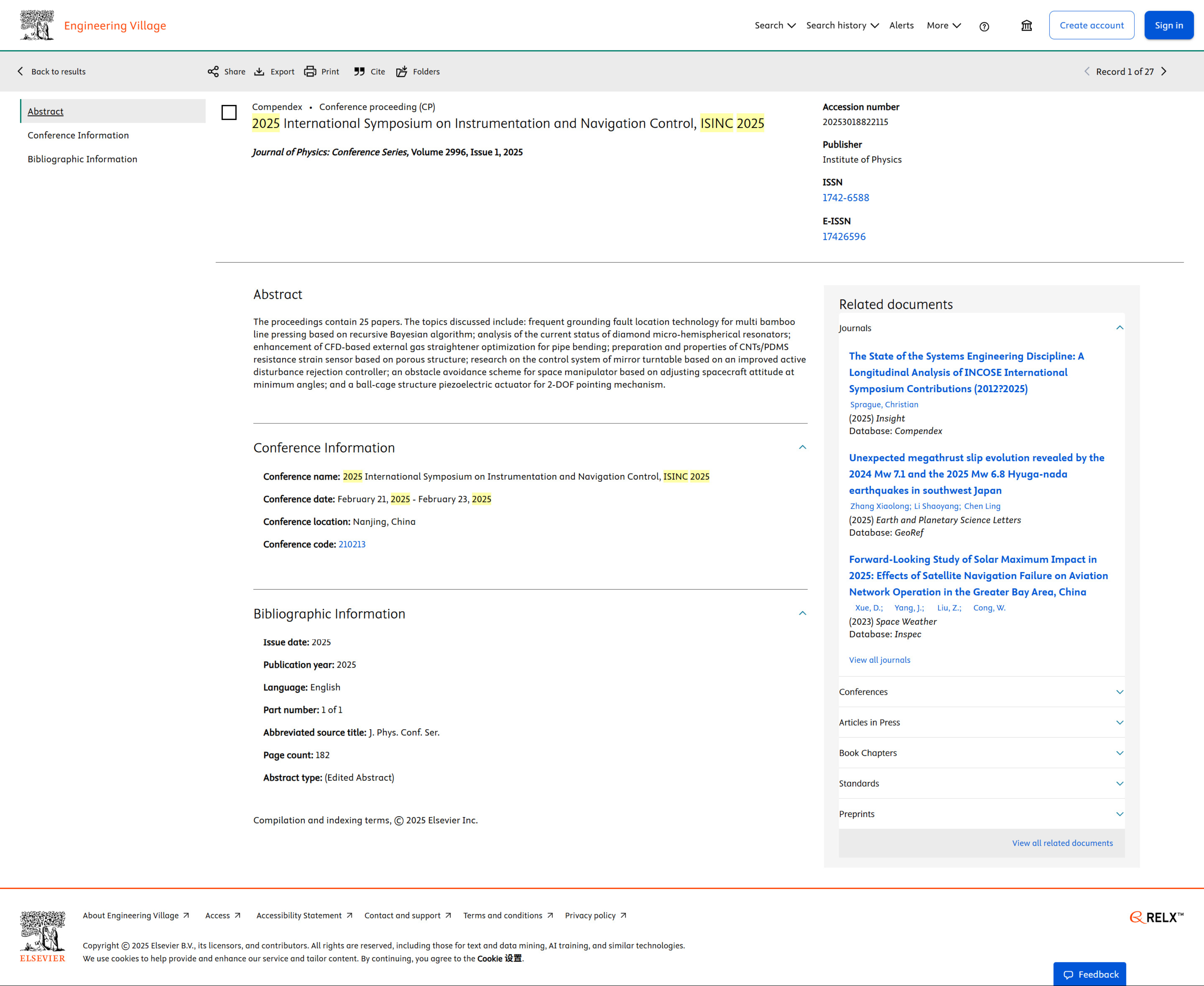Select Conference Information in left navigation
Viewport: 1204px width, 986px height.
click(78, 135)
